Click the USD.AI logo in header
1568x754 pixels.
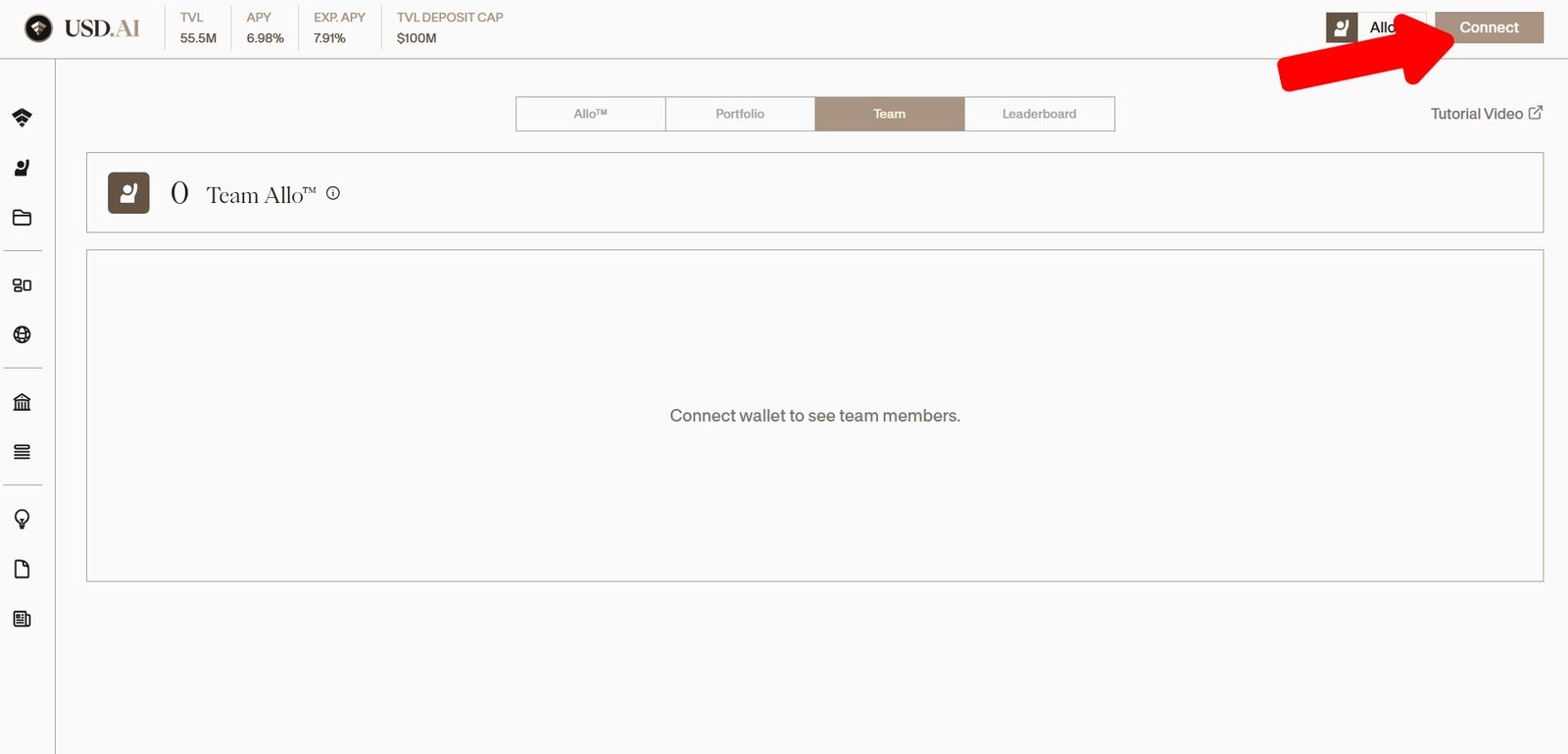82,28
